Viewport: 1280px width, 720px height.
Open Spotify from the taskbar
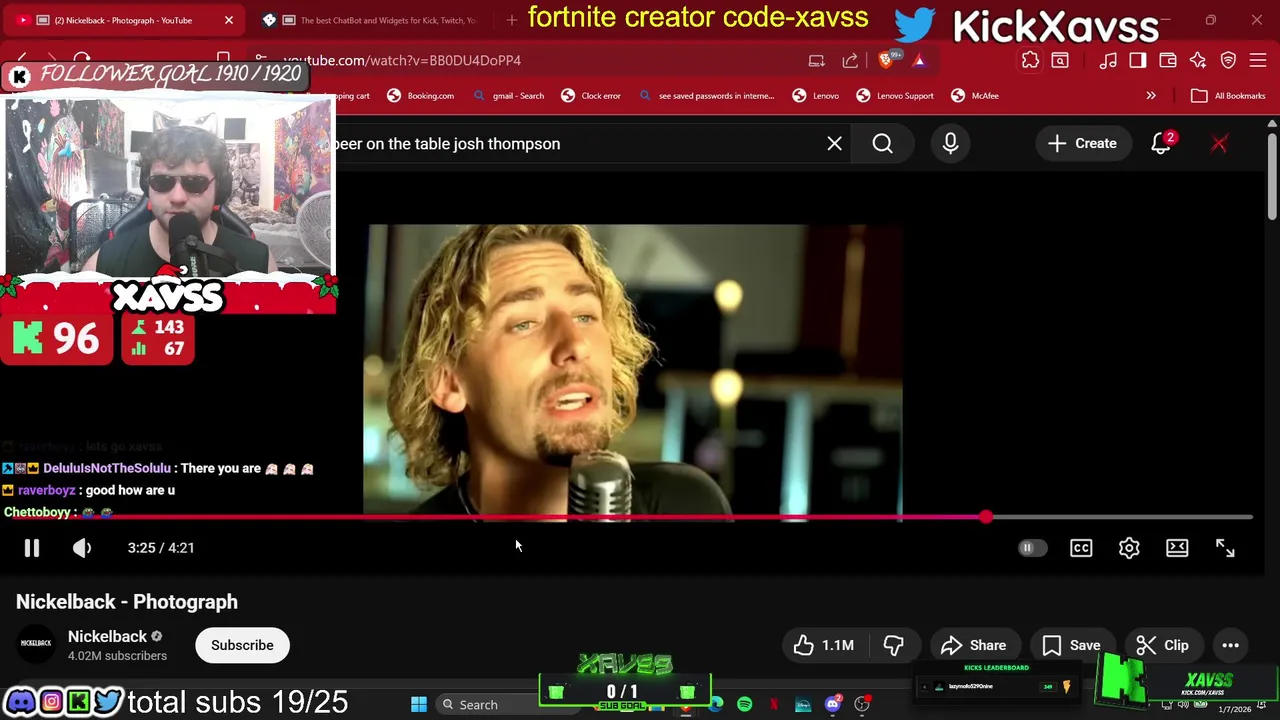pyautogui.click(x=744, y=705)
